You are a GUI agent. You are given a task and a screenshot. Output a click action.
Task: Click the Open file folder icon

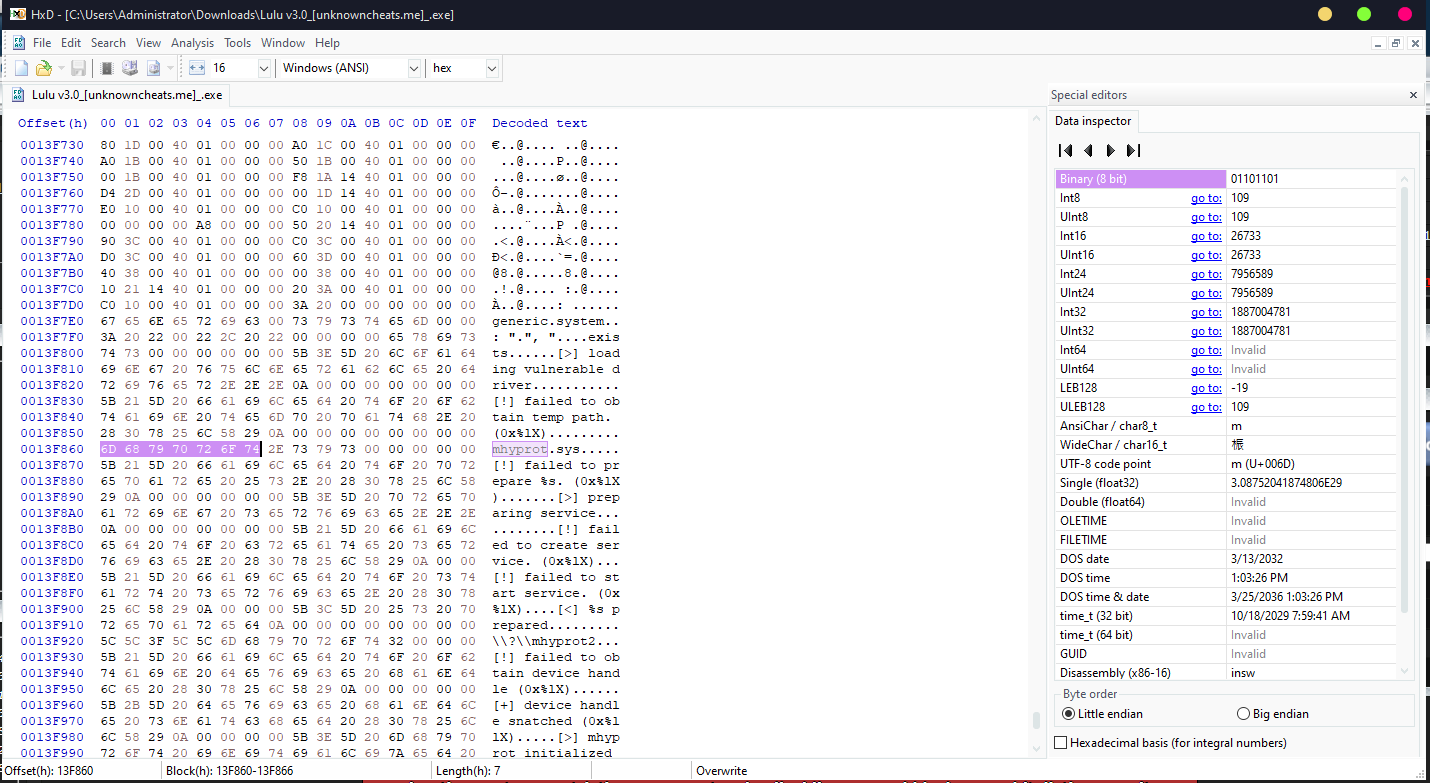(43, 68)
